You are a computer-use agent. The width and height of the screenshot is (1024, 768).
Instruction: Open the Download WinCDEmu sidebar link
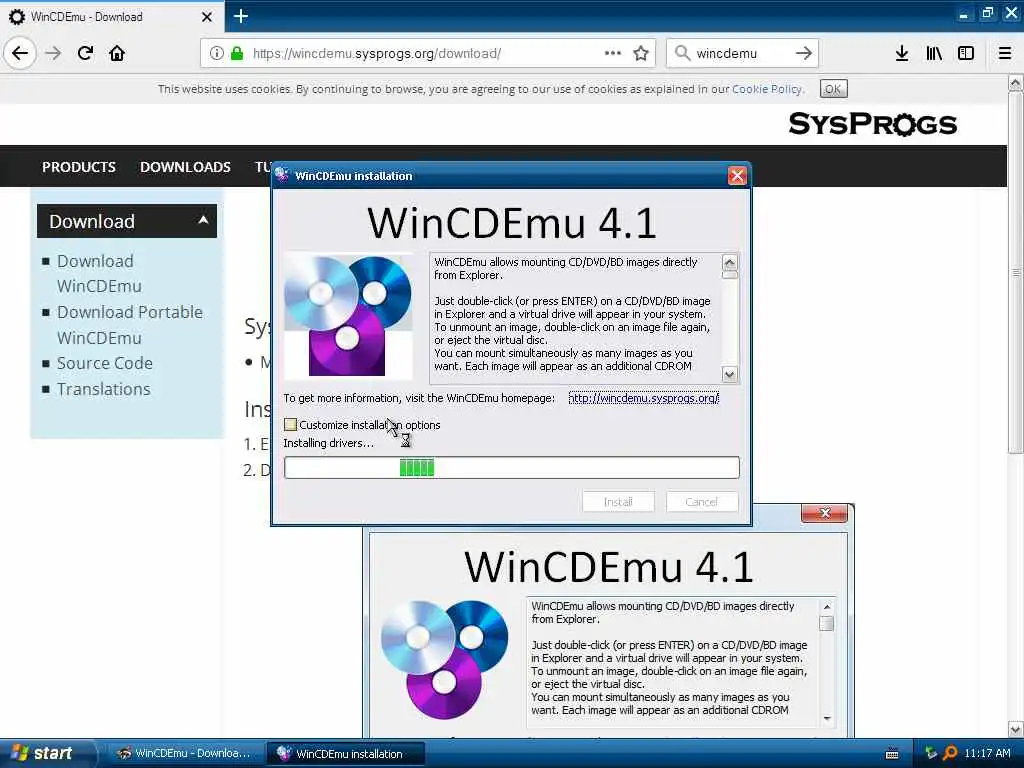click(99, 273)
